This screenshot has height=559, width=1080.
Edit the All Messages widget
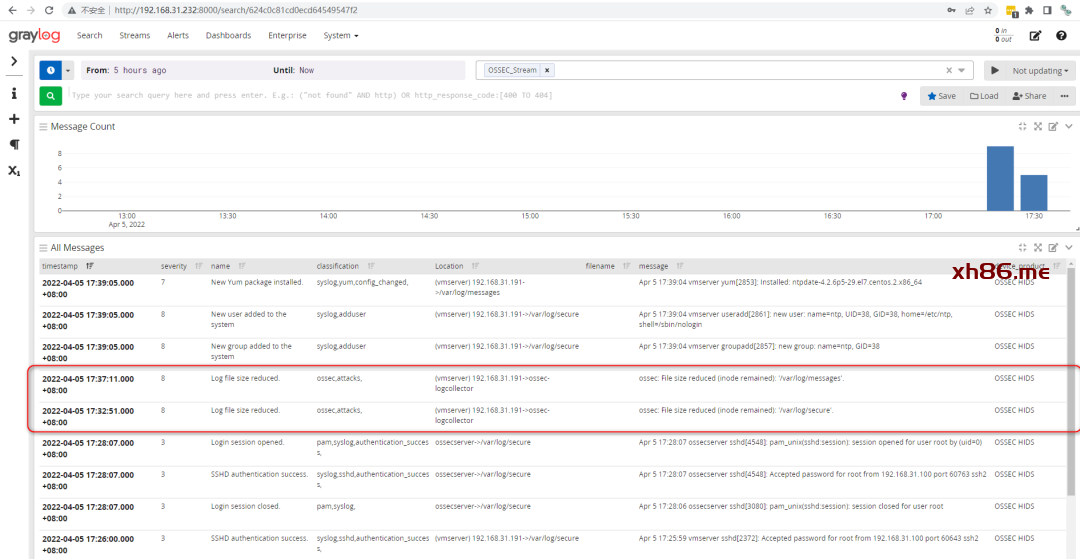(1053, 248)
